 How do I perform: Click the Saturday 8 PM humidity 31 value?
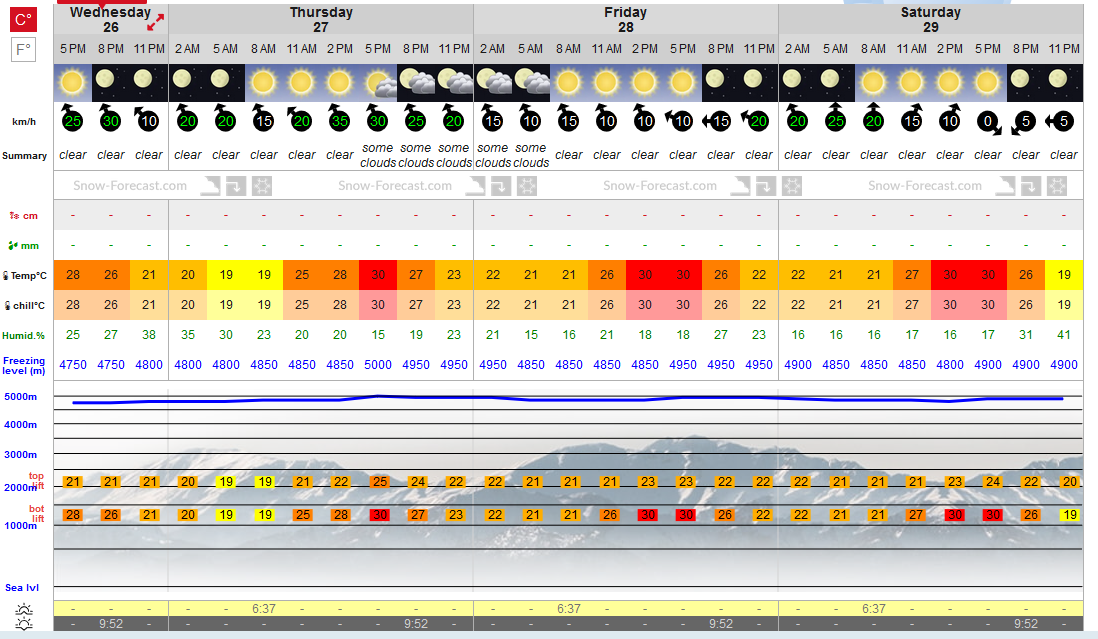tap(1026, 335)
